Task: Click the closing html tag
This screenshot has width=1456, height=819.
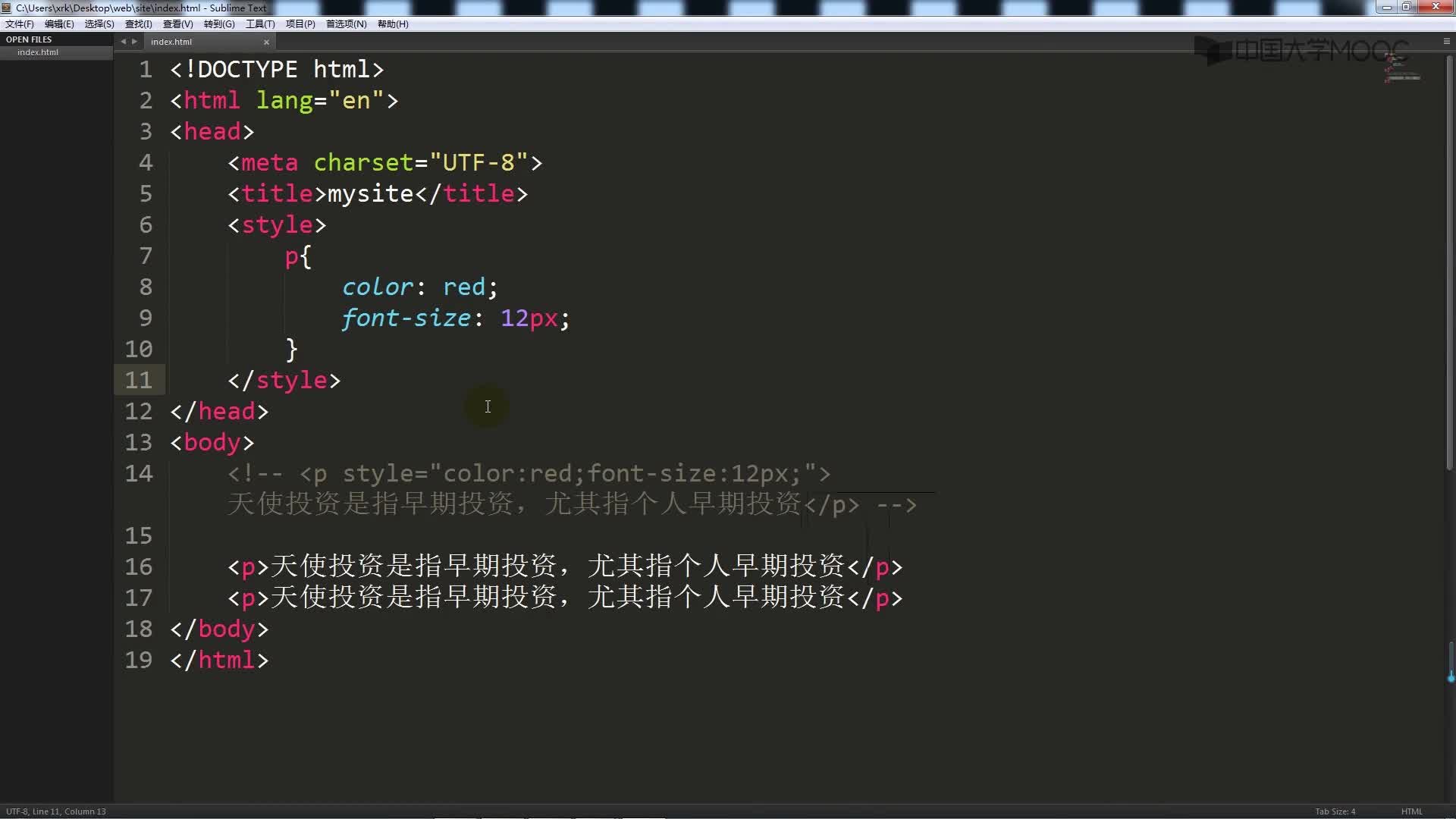Action: click(x=219, y=660)
